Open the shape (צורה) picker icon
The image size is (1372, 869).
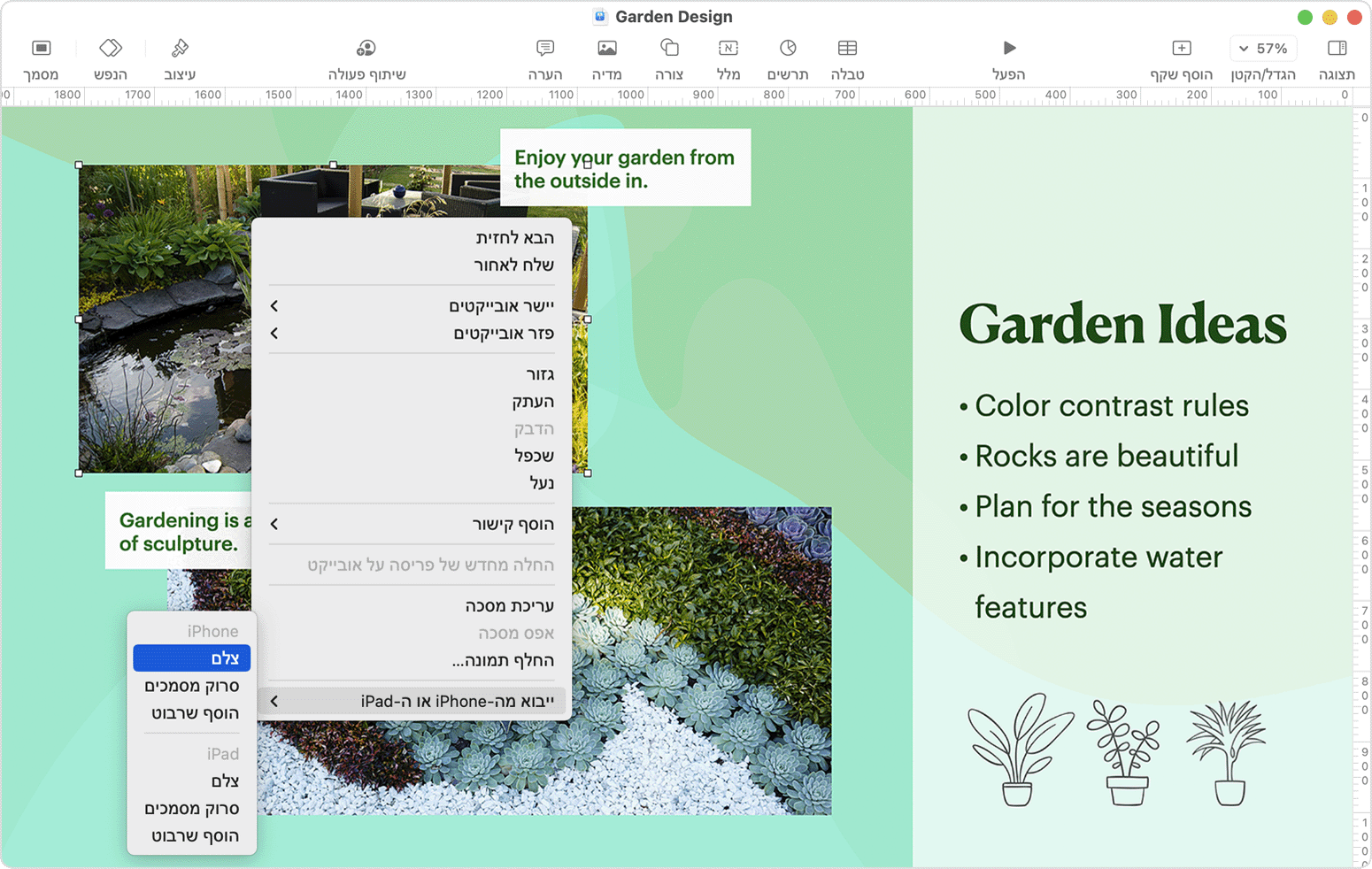pos(669,48)
